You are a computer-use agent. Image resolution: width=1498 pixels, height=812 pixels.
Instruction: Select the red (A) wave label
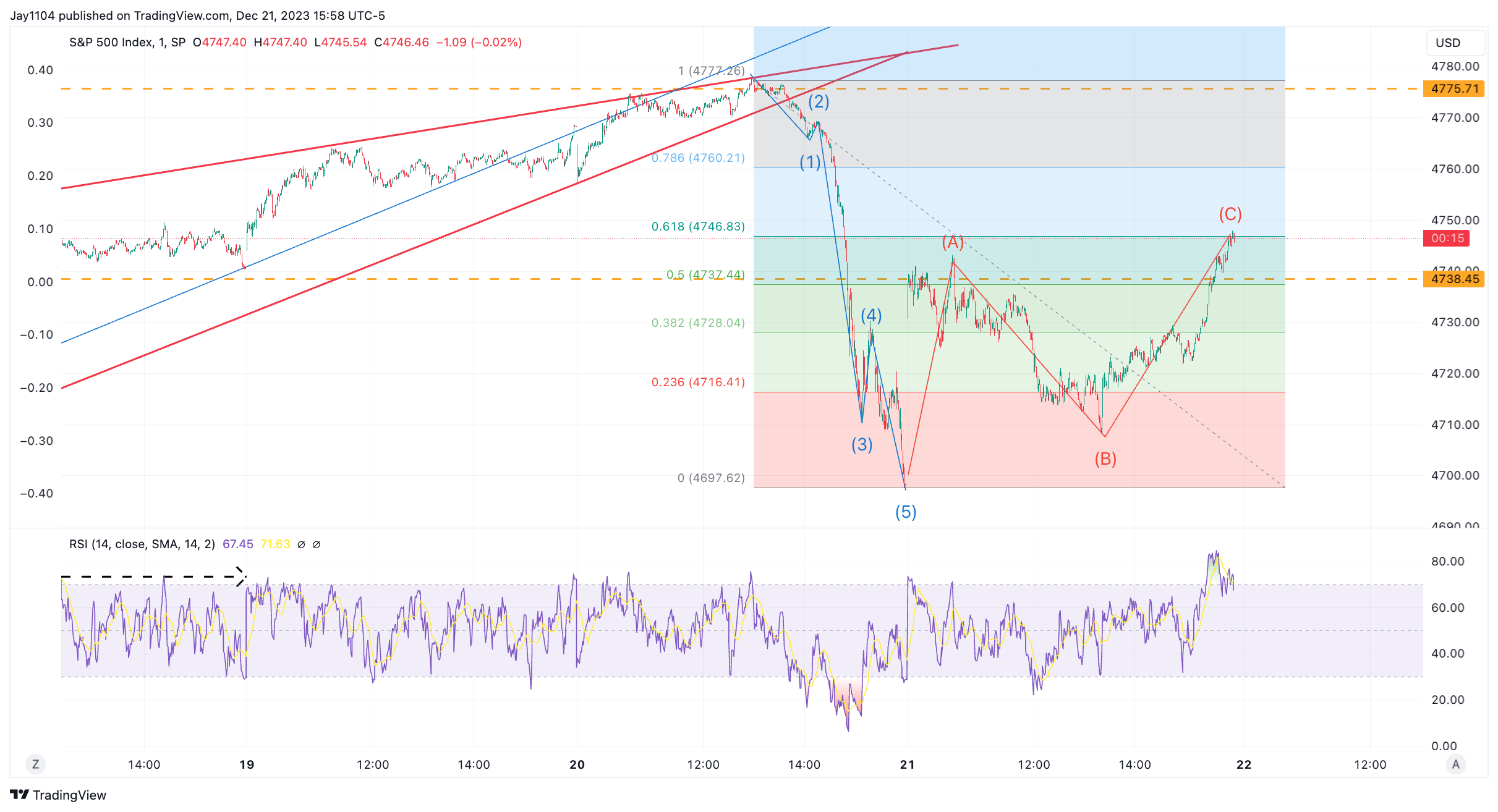click(953, 242)
